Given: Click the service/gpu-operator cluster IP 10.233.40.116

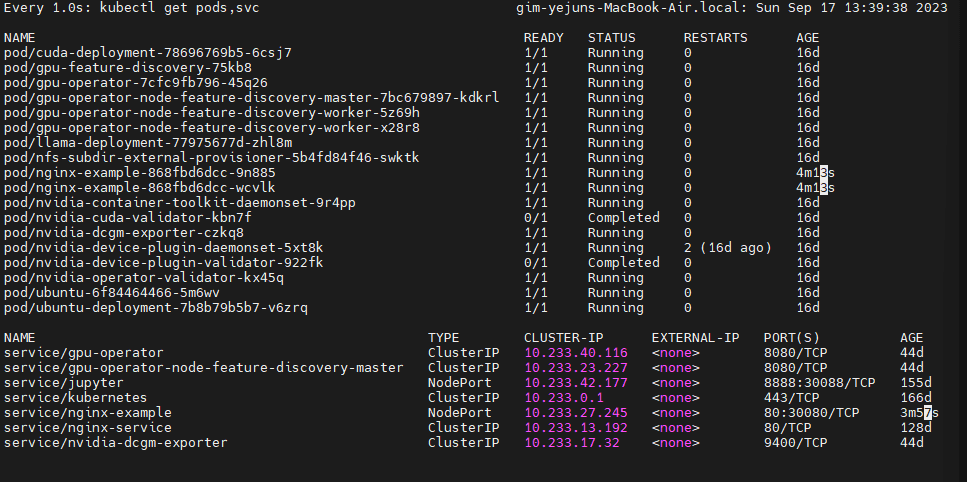Looking at the screenshot, I should (576, 353).
